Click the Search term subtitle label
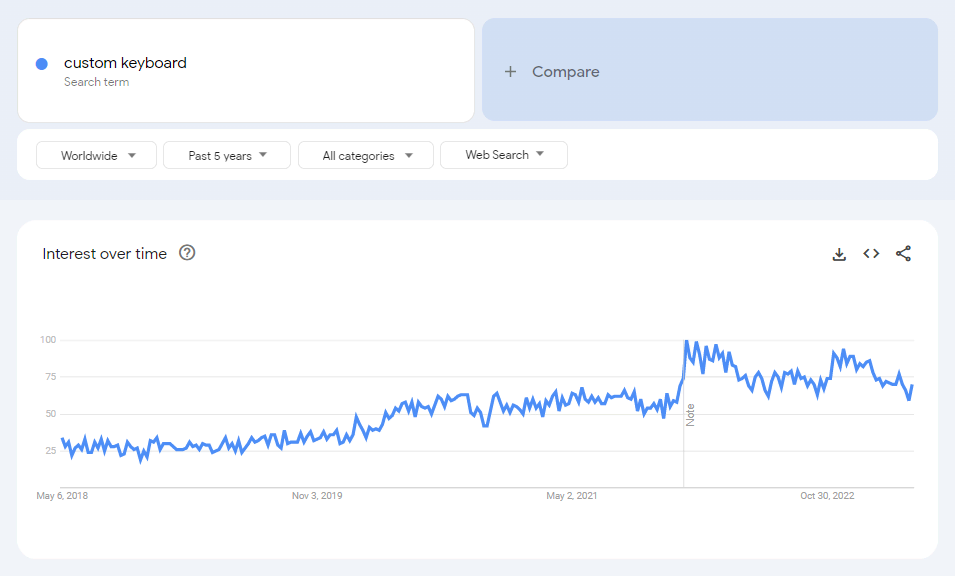The height and width of the screenshot is (576, 955). (x=96, y=82)
